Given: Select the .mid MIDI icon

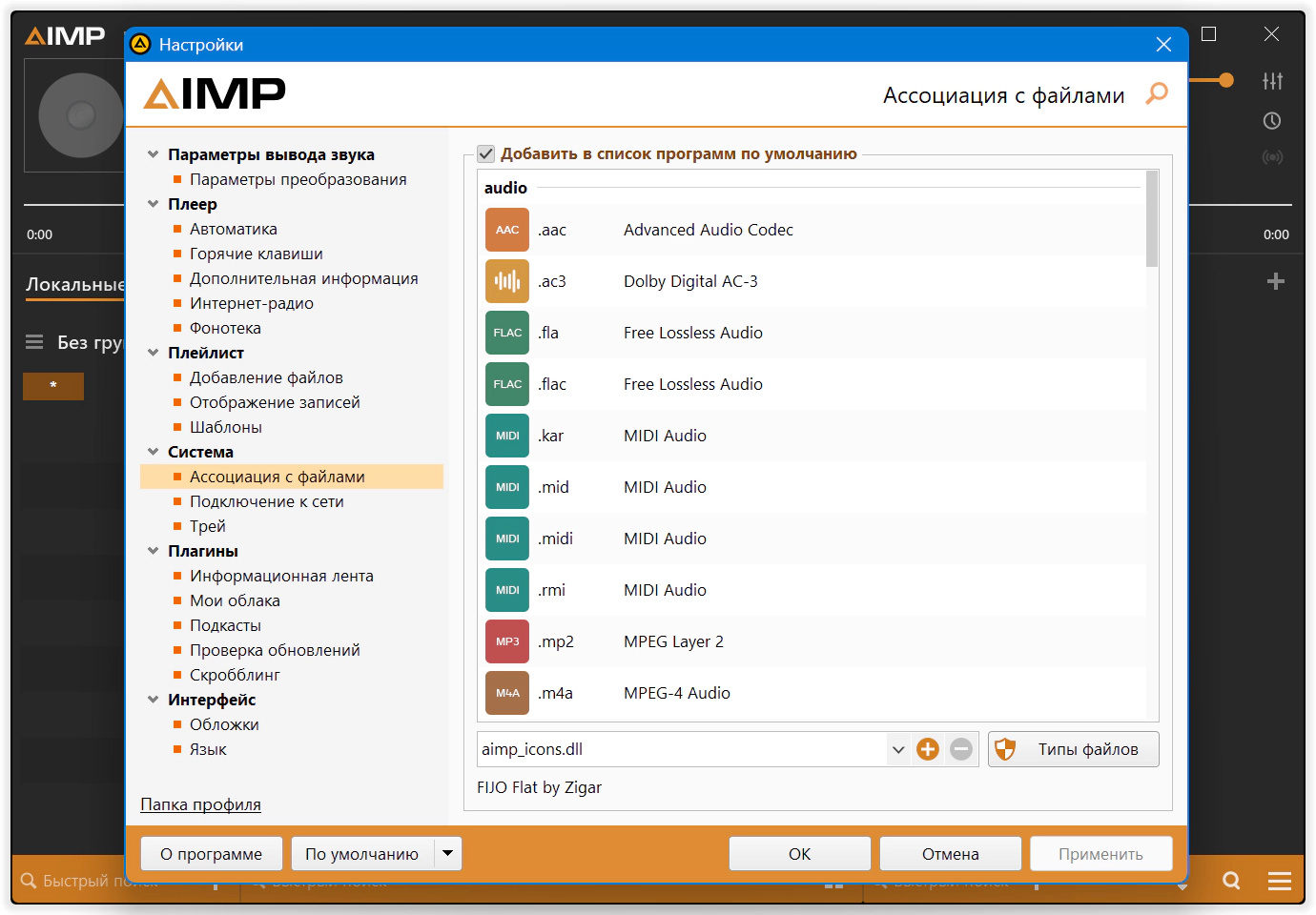Looking at the screenshot, I should (507, 487).
